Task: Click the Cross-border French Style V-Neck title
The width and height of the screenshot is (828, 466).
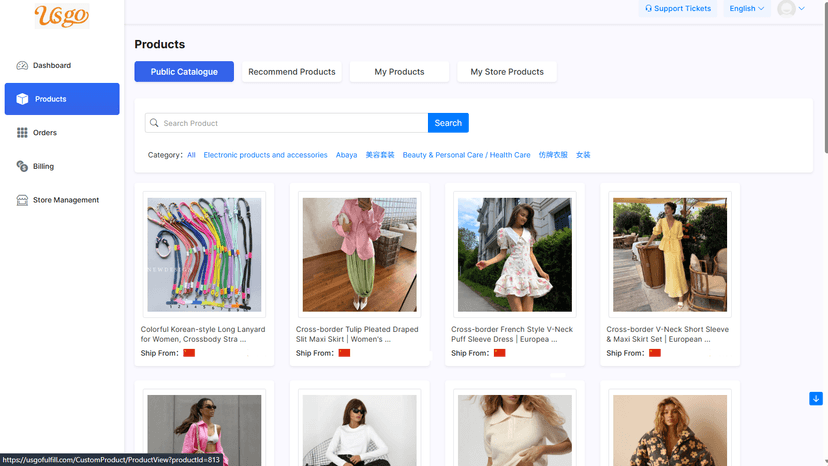Action: pos(512,334)
